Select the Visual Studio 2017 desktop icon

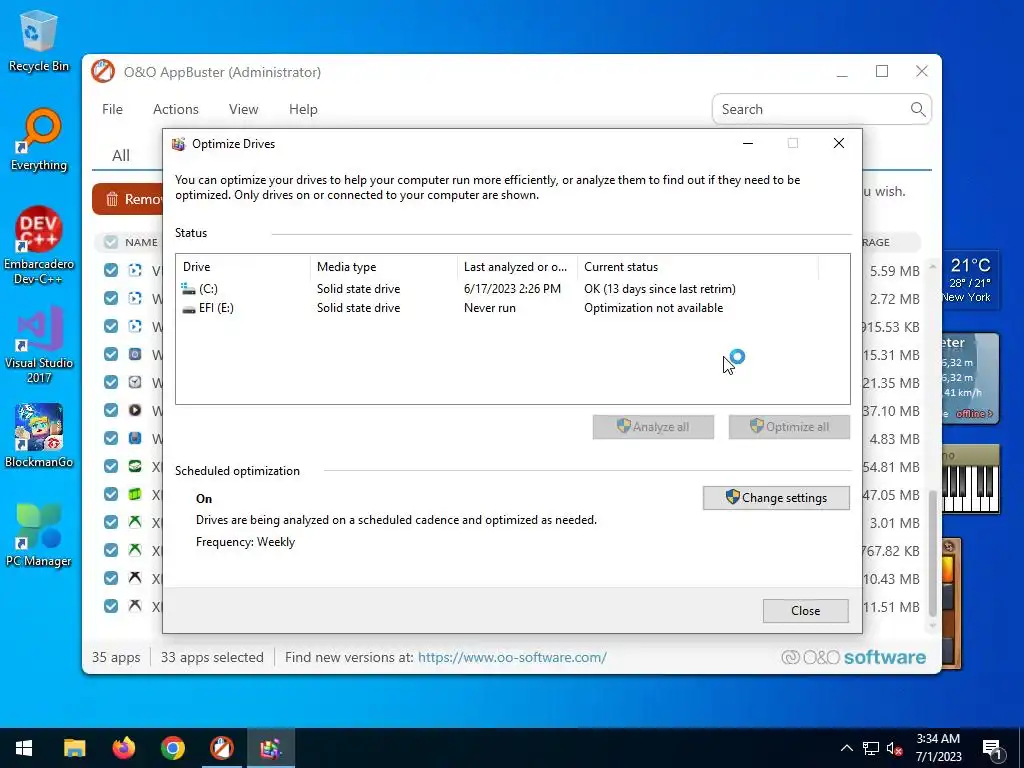click(39, 345)
